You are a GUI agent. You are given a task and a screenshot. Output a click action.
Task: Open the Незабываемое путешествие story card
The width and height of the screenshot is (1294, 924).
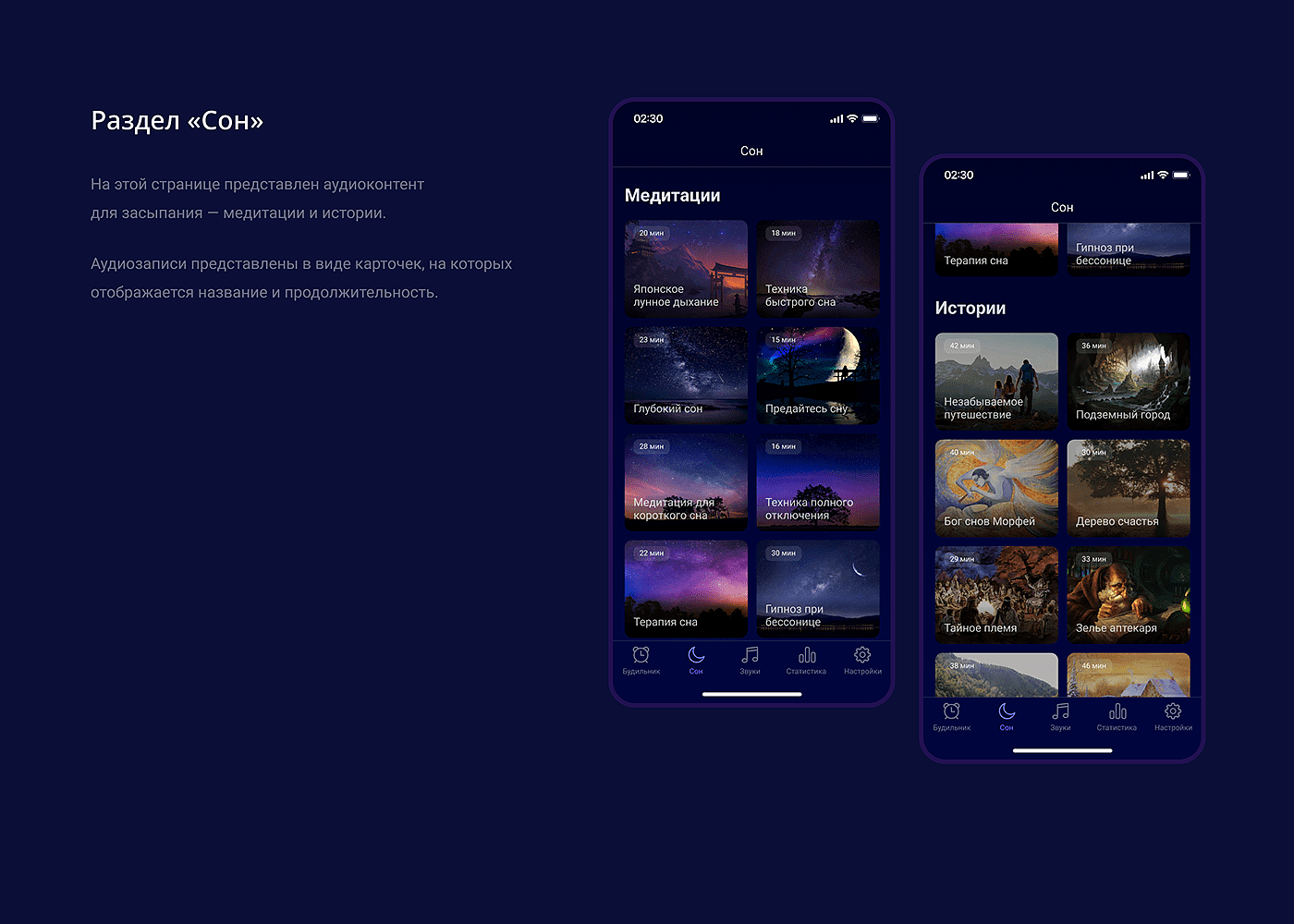(996, 382)
